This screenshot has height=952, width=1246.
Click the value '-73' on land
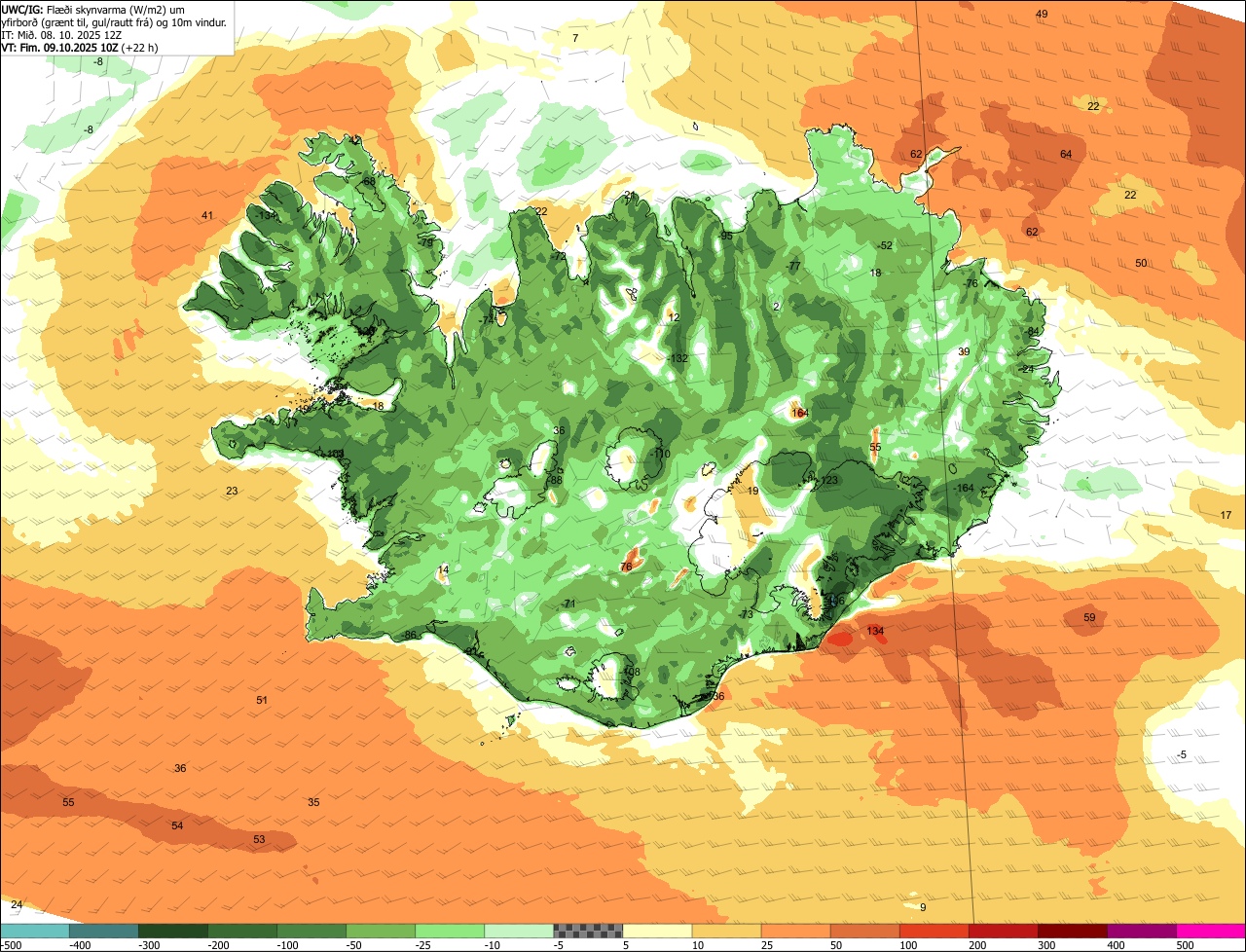(x=746, y=614)
